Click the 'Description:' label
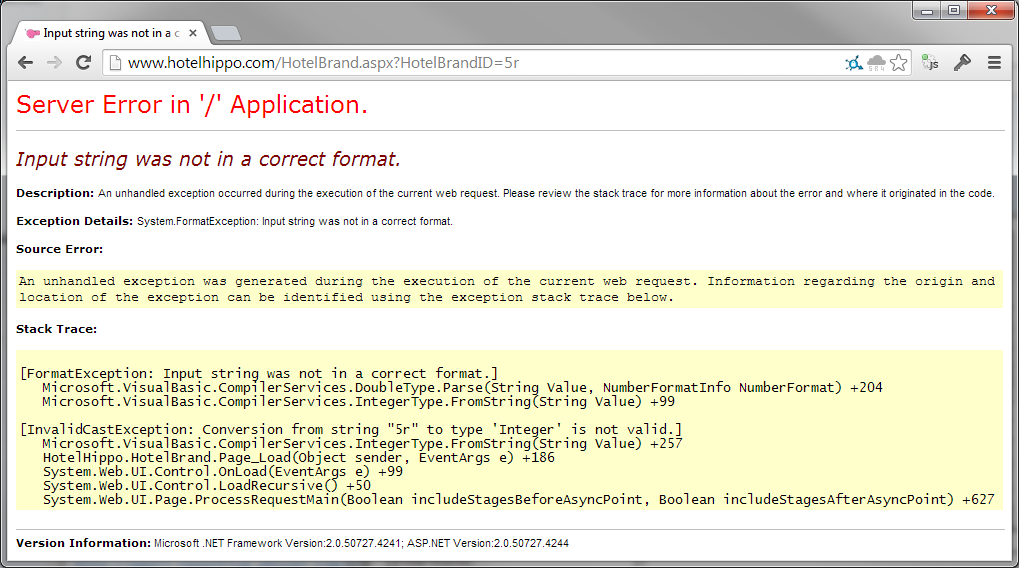The height and width of the screenshot is (568, 1019). pyautogui.click(x=55, y=193)
